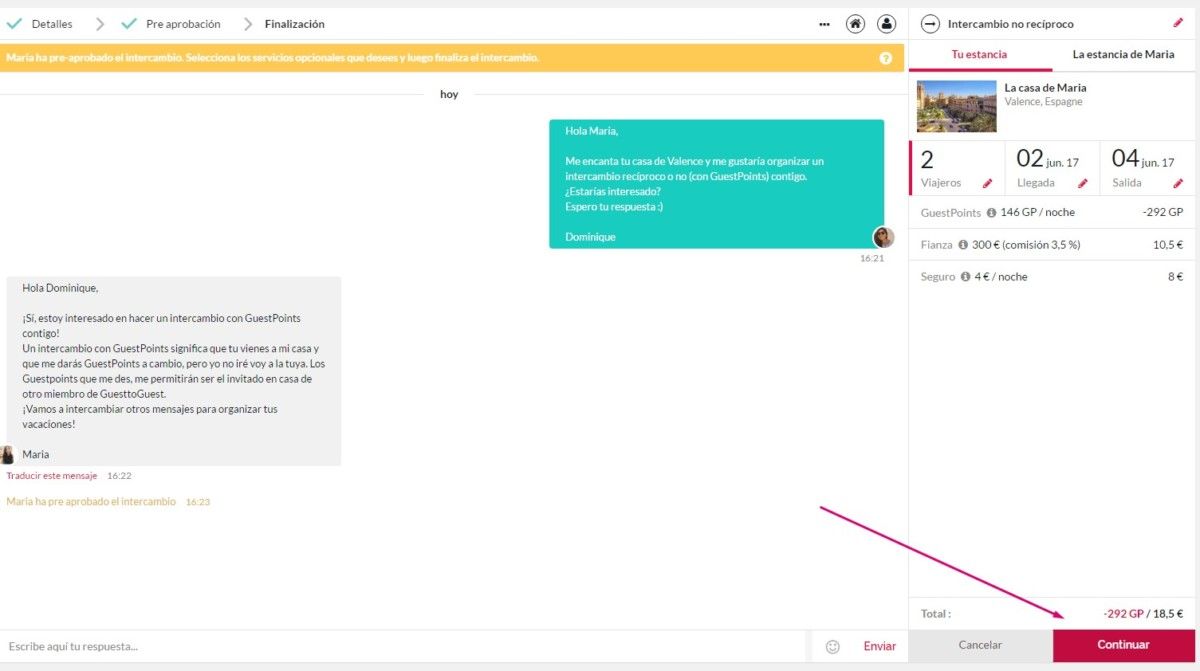Click the help question mark in yellow banner
The height and width of the screenshot is (671, 1200).
[x=885, y=58]
